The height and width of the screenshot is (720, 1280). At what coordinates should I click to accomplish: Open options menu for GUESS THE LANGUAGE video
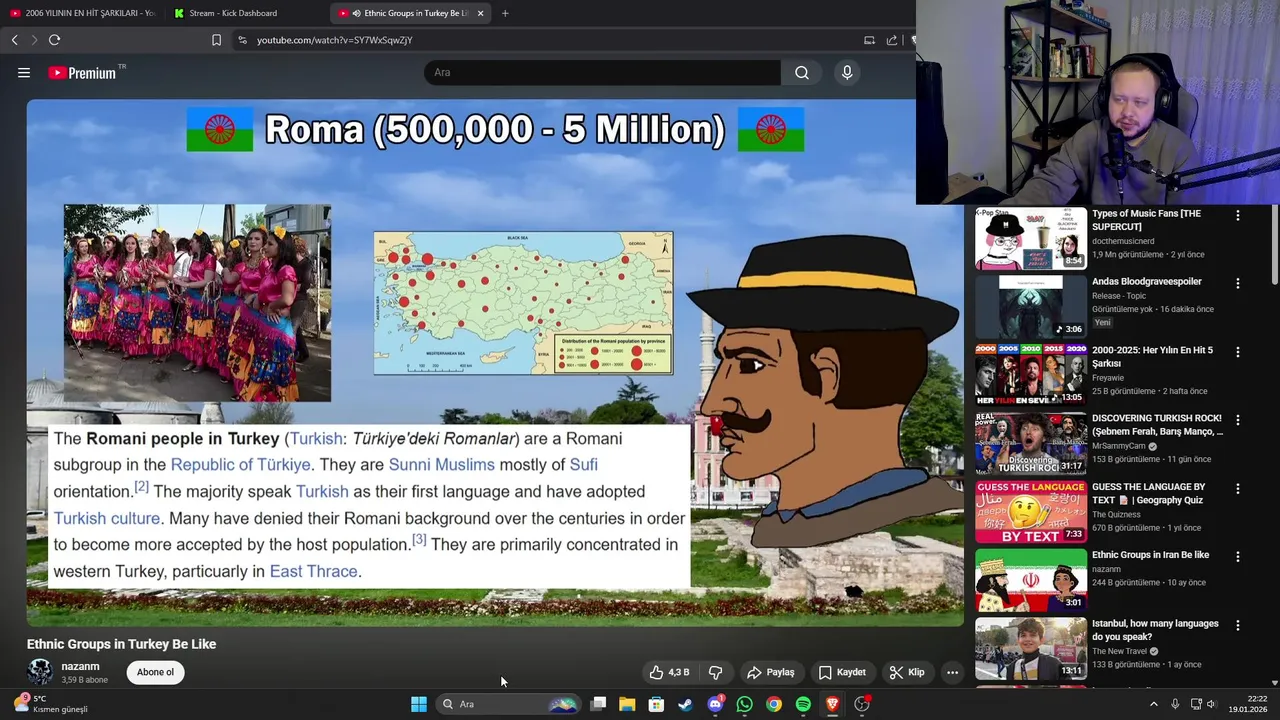[x=1237, y=489]
